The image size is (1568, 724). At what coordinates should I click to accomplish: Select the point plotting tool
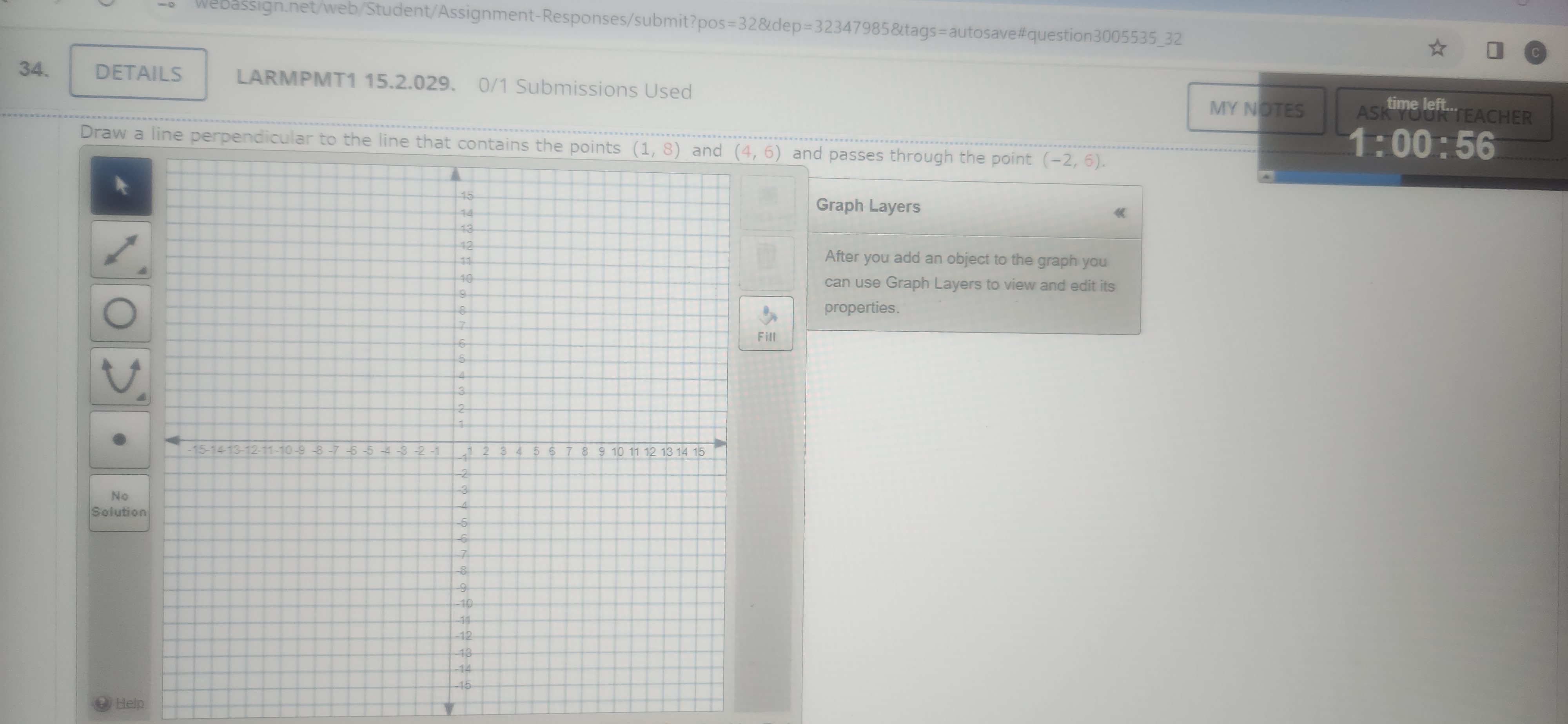[x=120, y=439]
